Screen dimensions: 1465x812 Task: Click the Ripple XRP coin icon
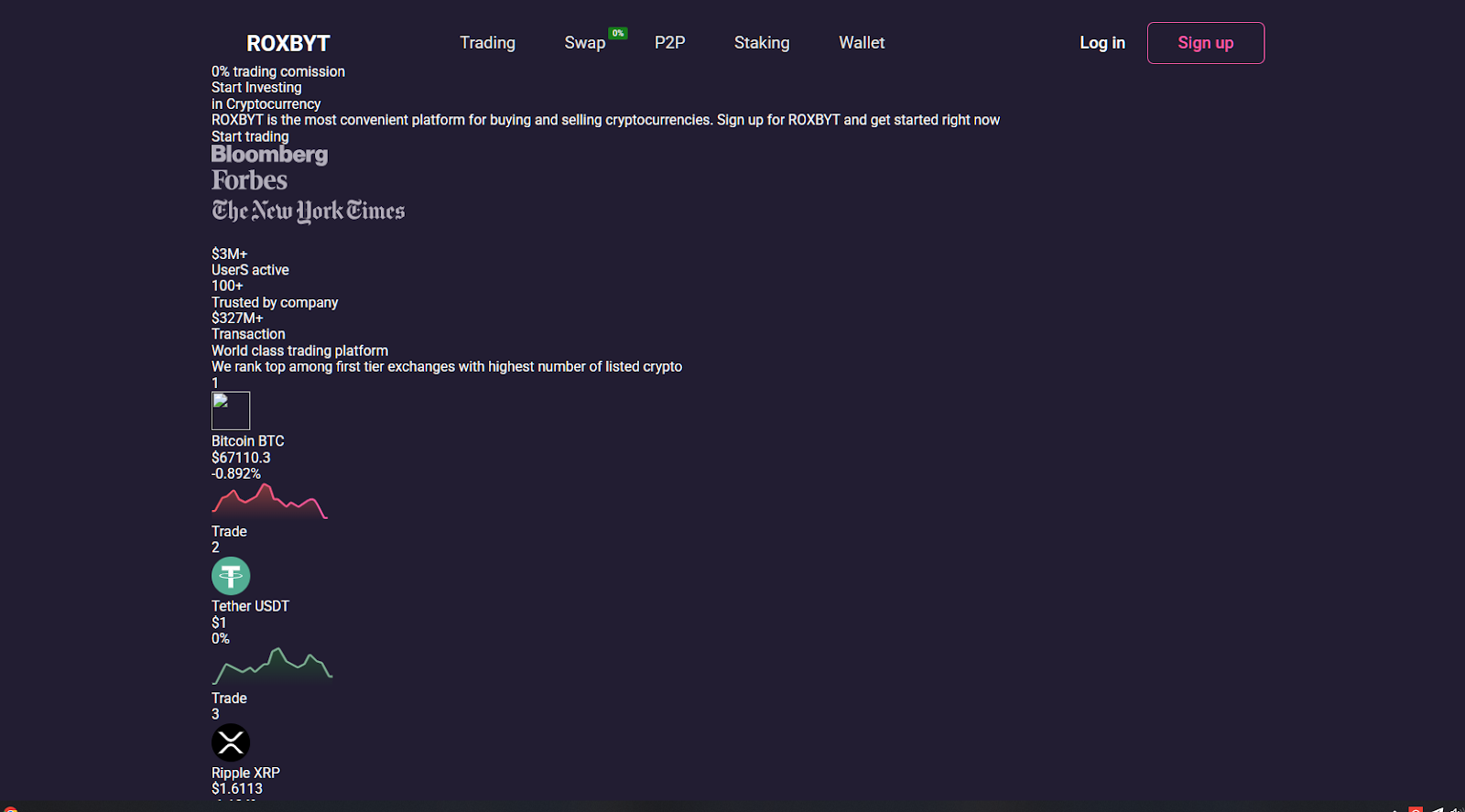(231, 742)
